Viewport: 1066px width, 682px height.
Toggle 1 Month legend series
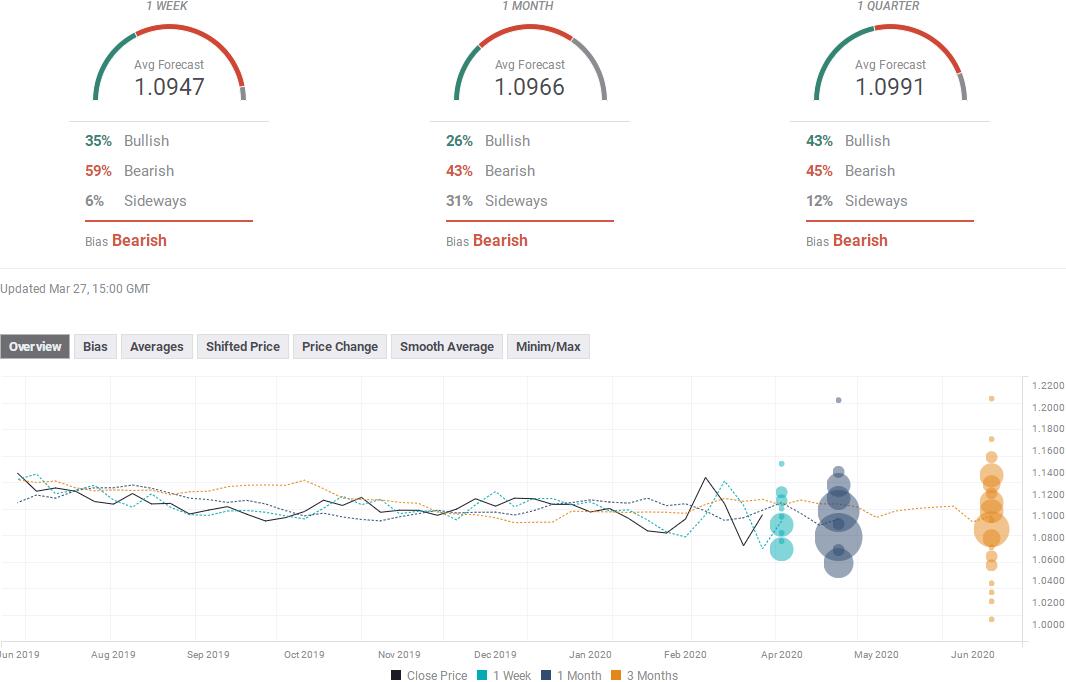pyautogui.click(x=571, y=675)
